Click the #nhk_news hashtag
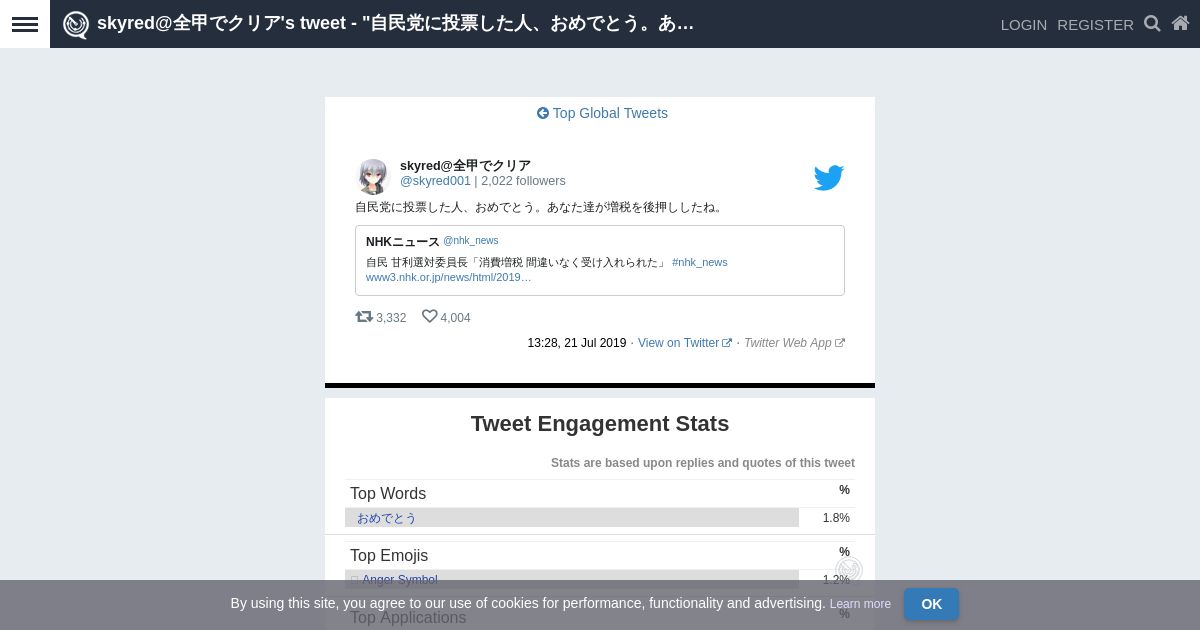This screenshot has width=1200, height=630. tap(700, 262)
